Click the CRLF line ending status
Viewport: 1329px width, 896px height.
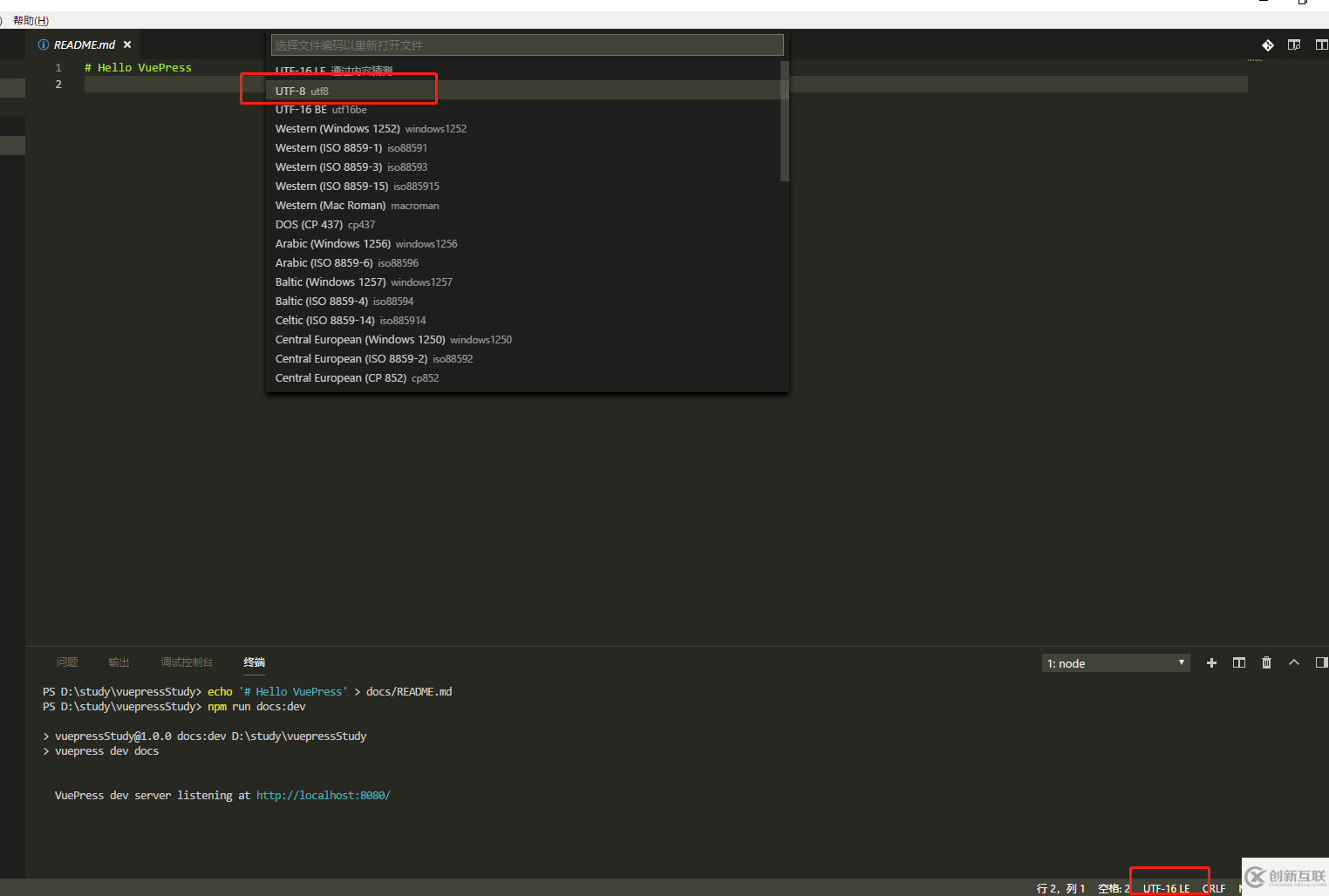tap(1214, 888)
